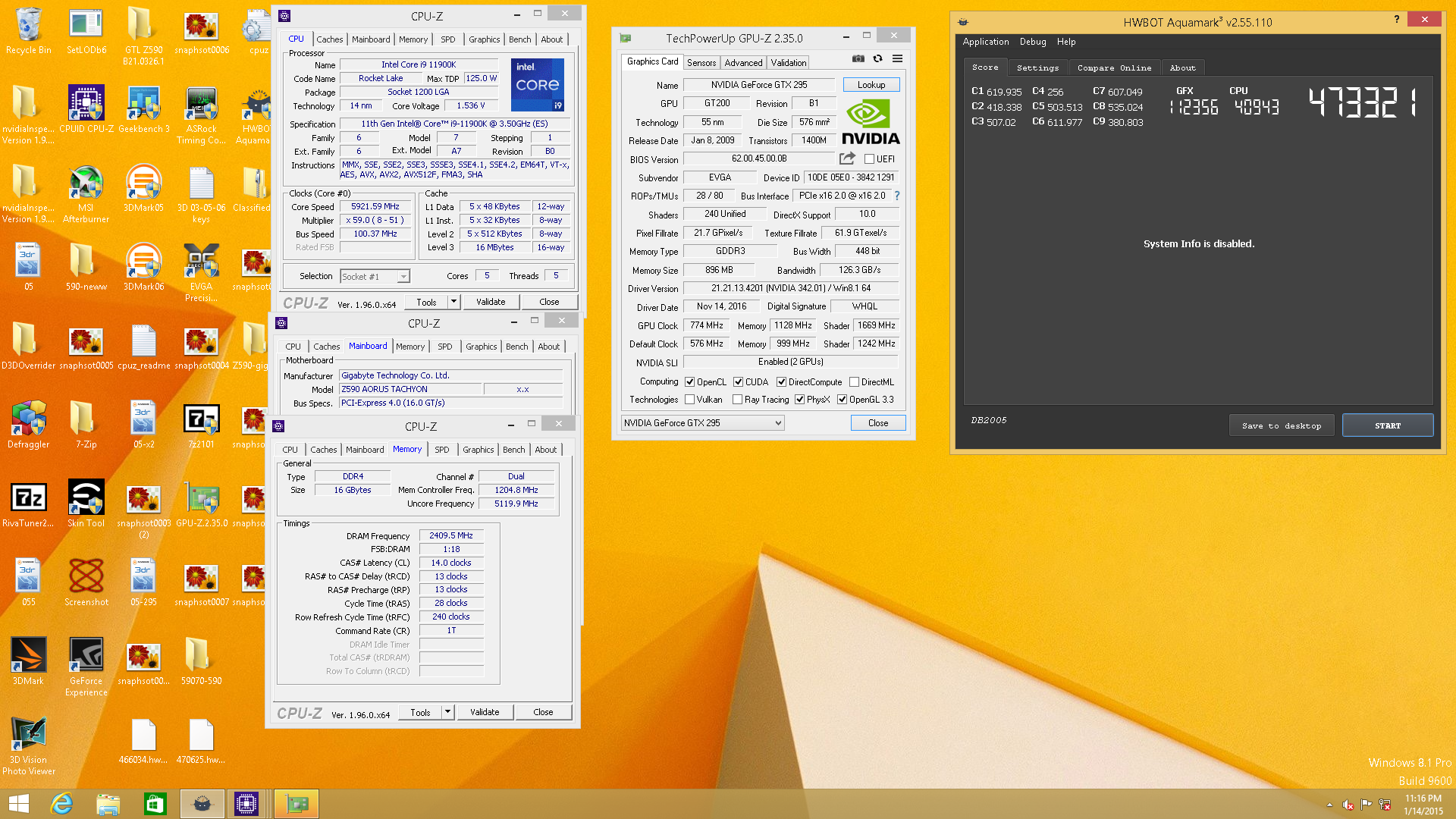This screenshot has width=1456, height=819.
Task: Click the Bus Interface question mark in GPU-Z
Action: pos(896,196)
